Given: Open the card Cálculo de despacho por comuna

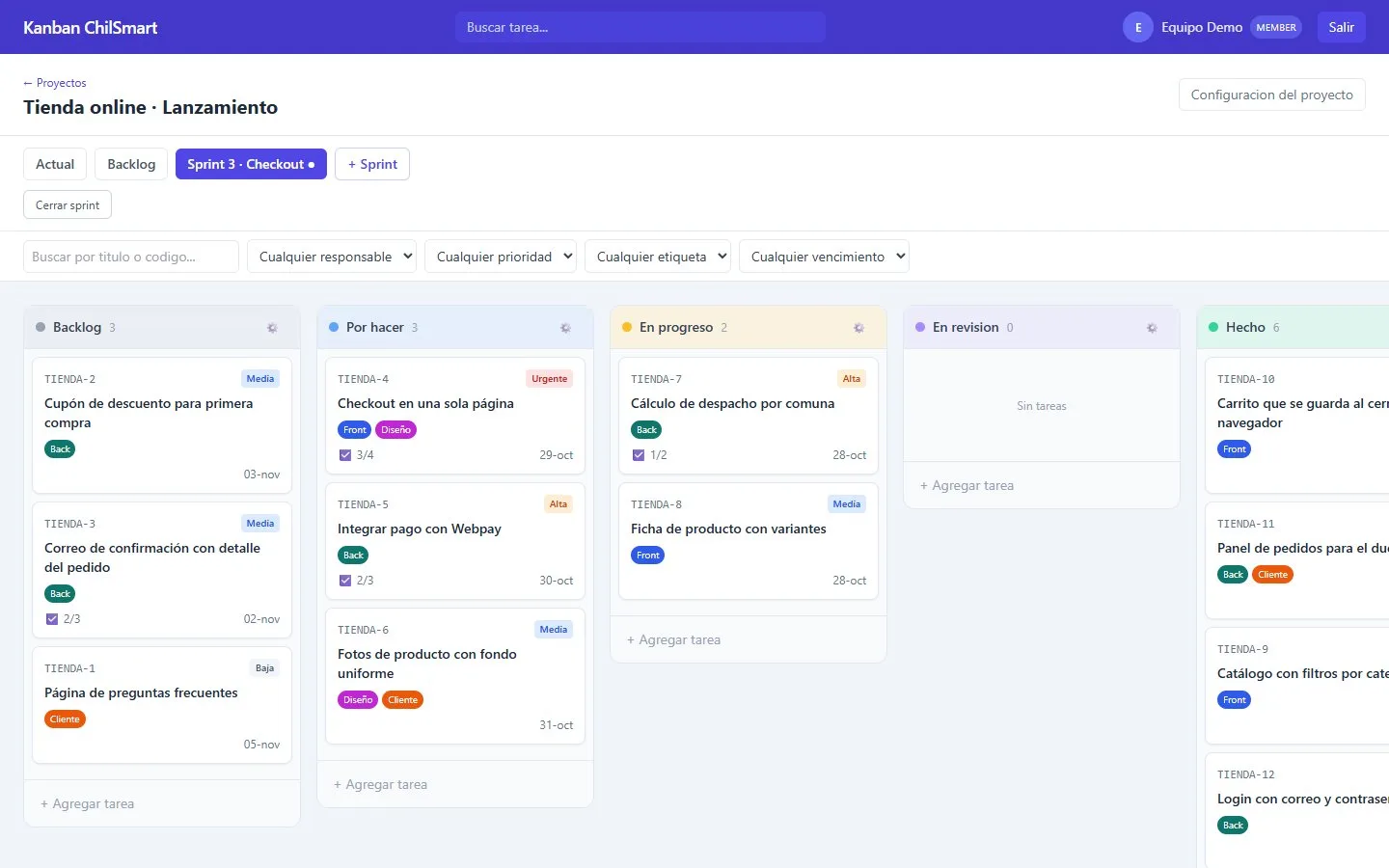Looking at the screenshot, I should 749,416.
